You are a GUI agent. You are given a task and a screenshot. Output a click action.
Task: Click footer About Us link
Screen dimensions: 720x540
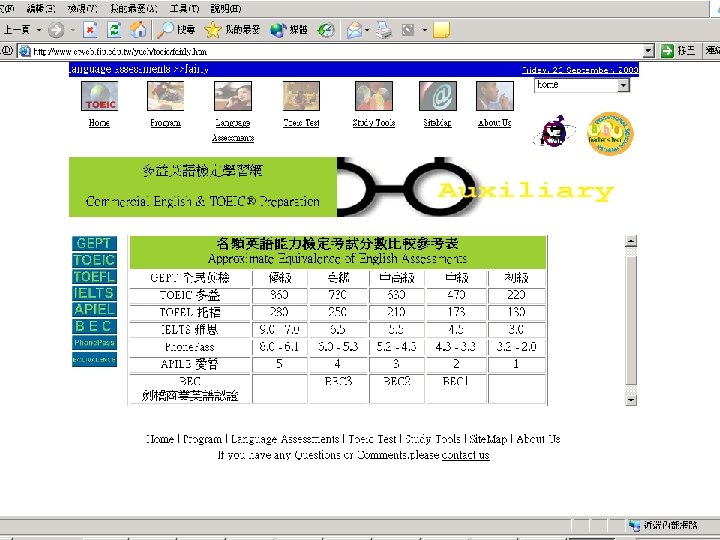[x=538, y=439]
